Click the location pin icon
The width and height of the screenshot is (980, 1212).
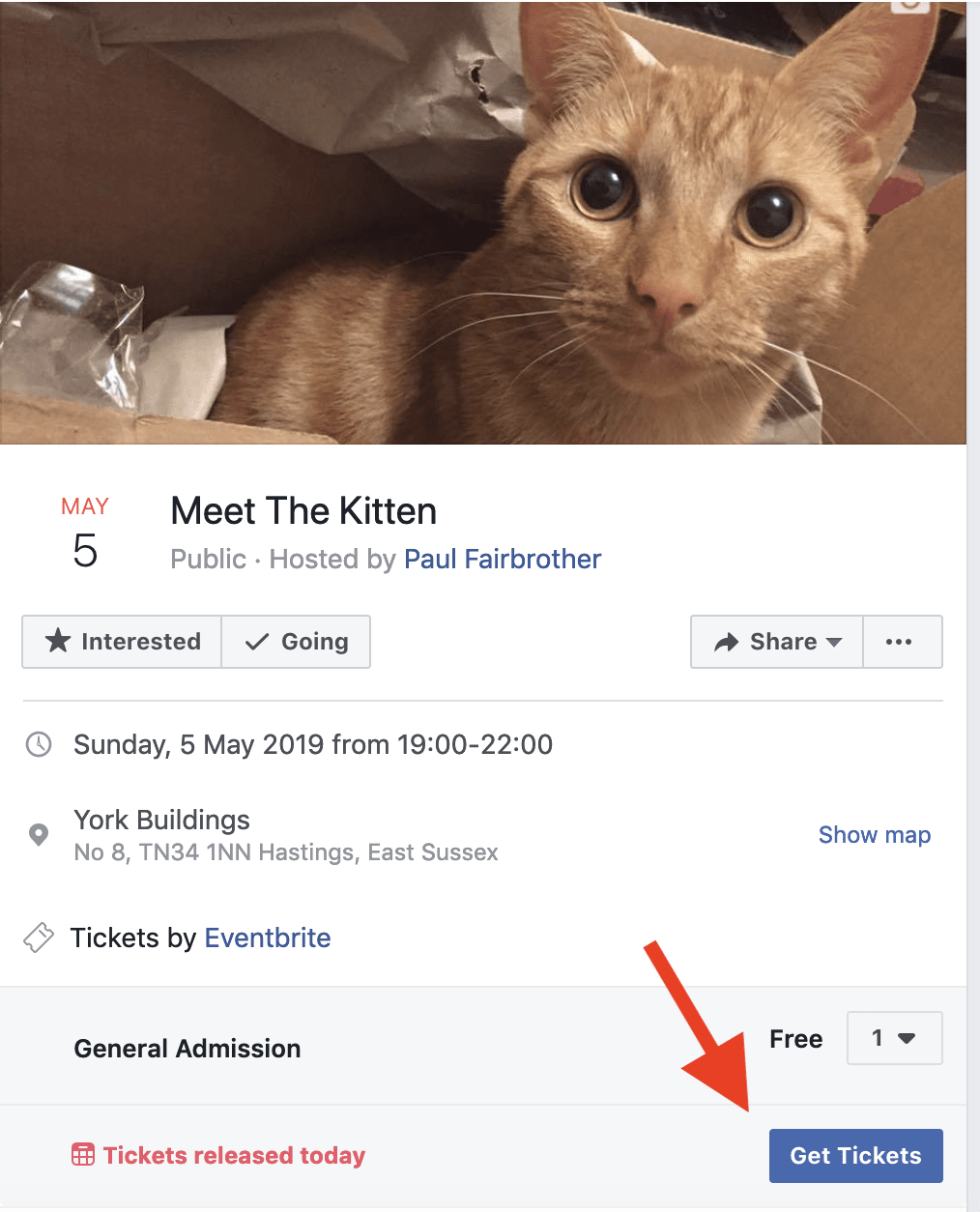click(39, 834)
